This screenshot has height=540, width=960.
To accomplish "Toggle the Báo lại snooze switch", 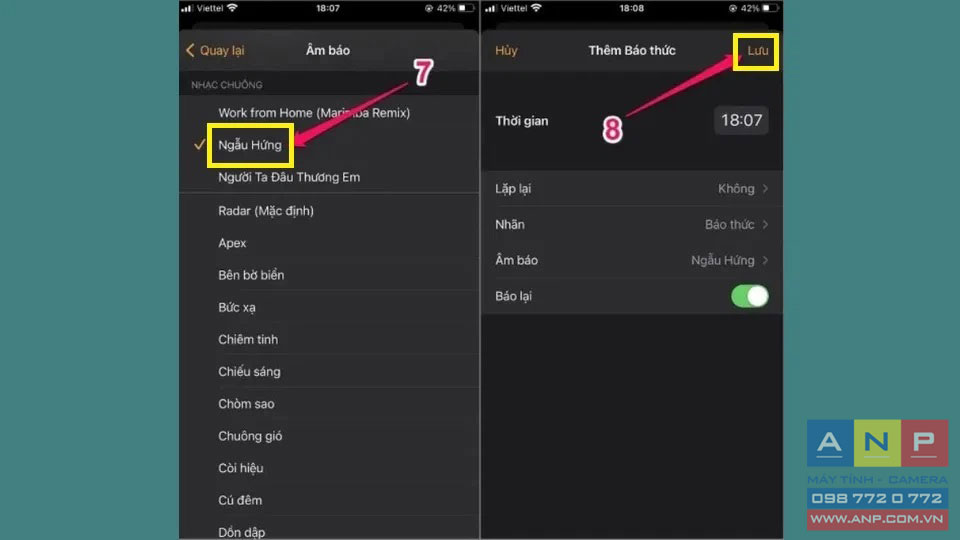I will (749, 296).
